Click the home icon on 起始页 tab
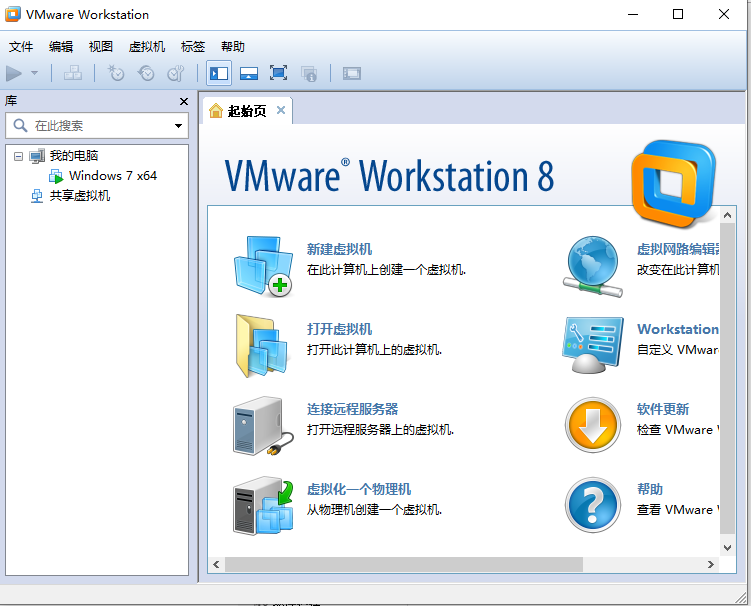This screenshot has width=751, height=606. click(x=216, y=111)
